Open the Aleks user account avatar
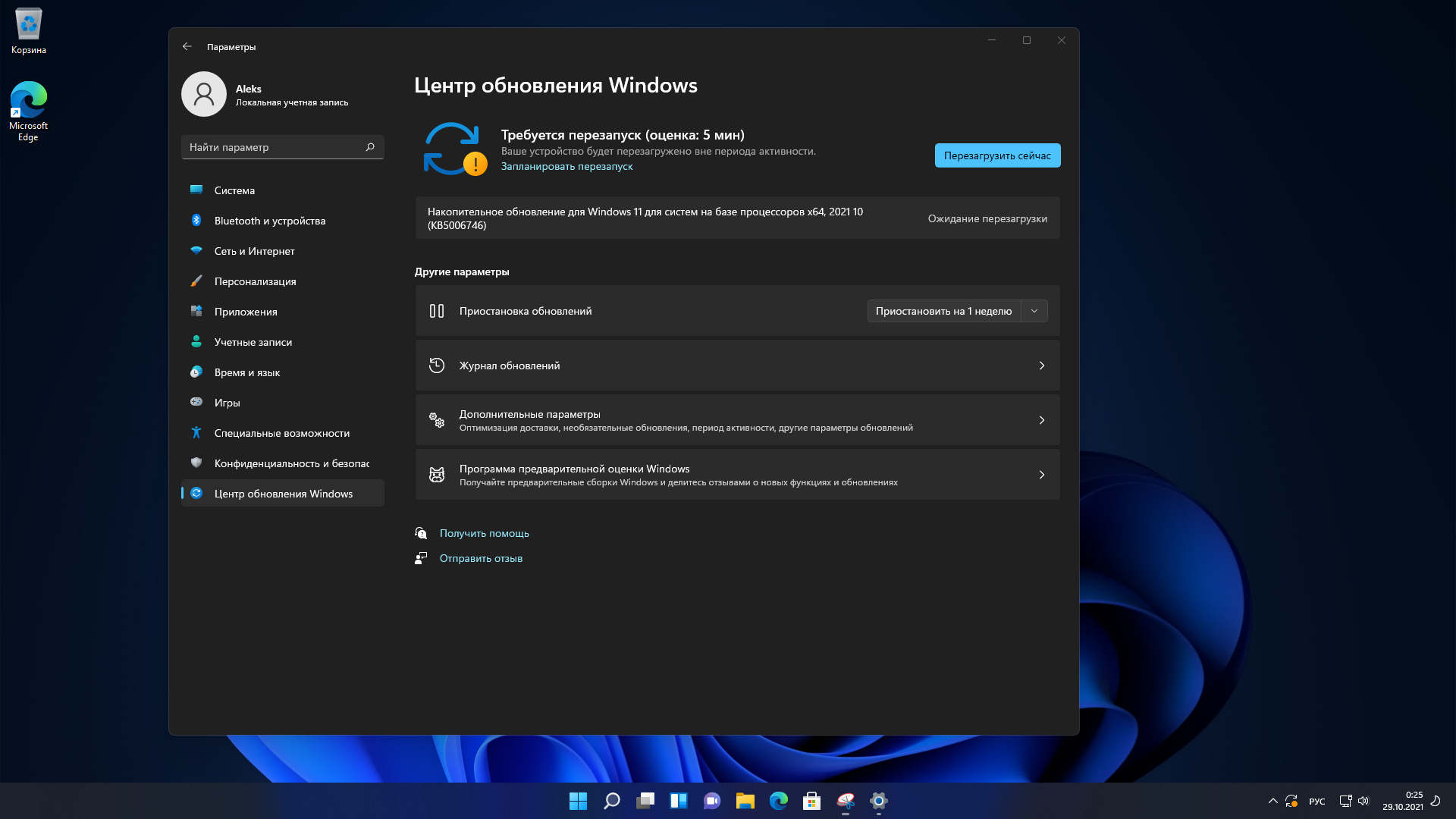This screenshot has height=819, width=1456. pos(204,95)
